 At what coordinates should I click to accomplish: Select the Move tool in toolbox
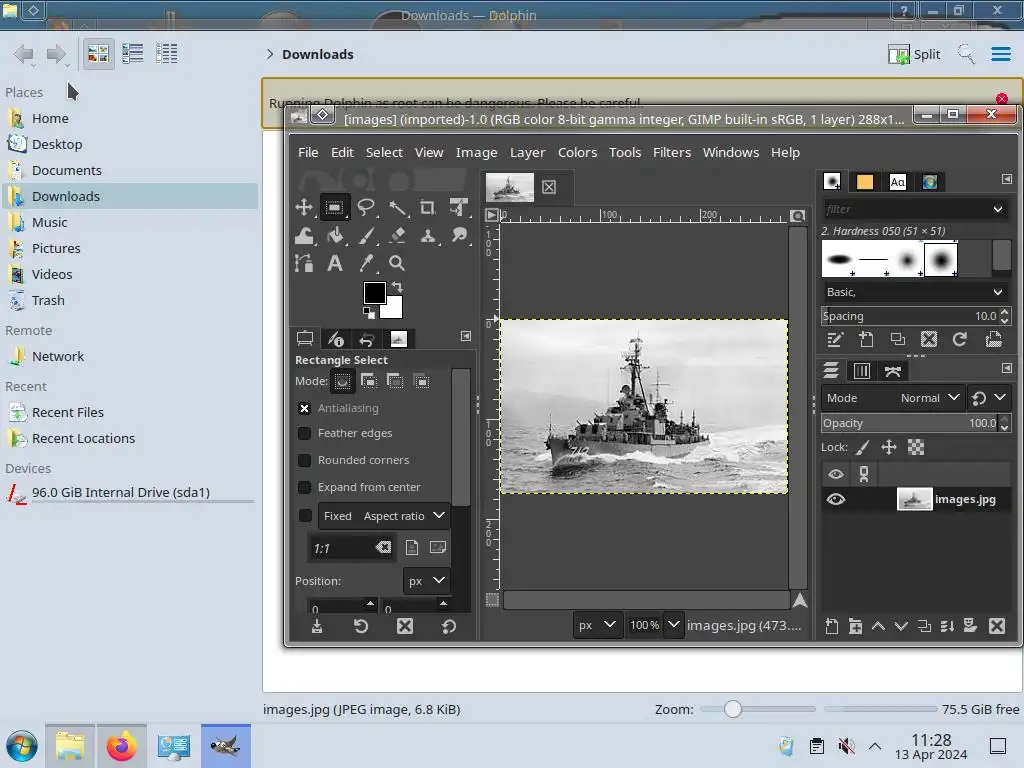tap(304, 208)
